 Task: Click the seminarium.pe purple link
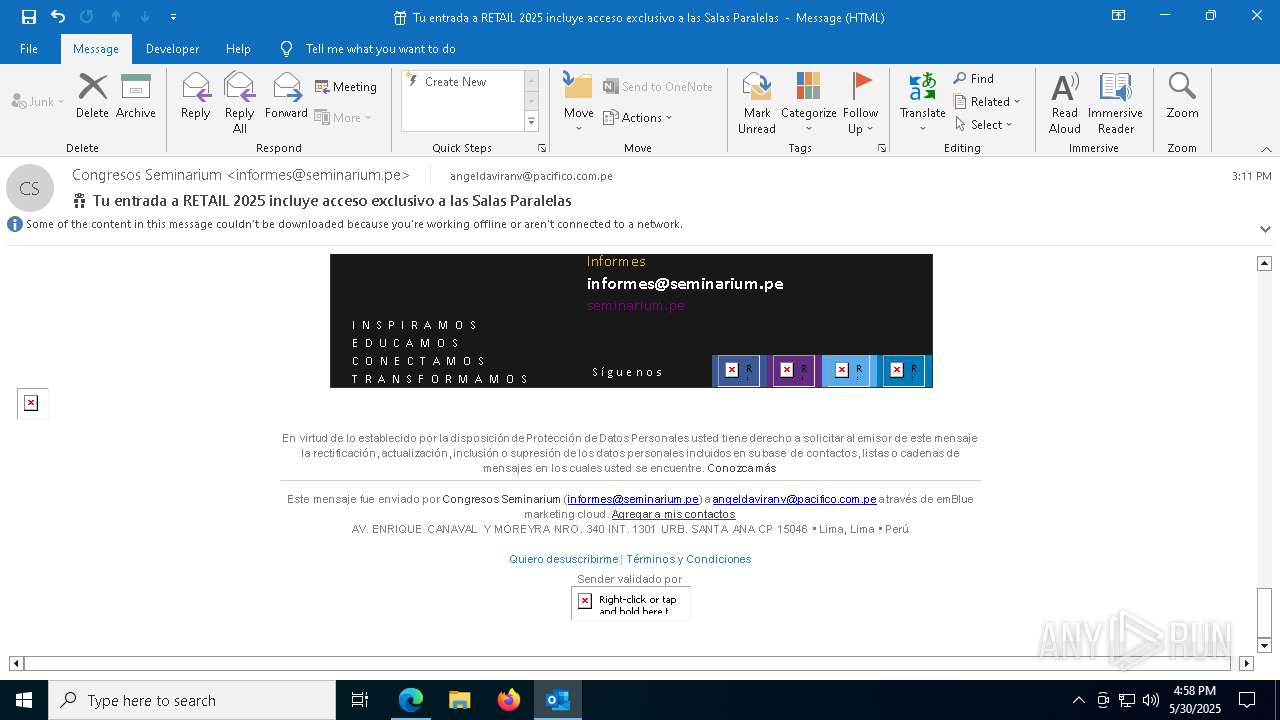click(x=636, y=306)
